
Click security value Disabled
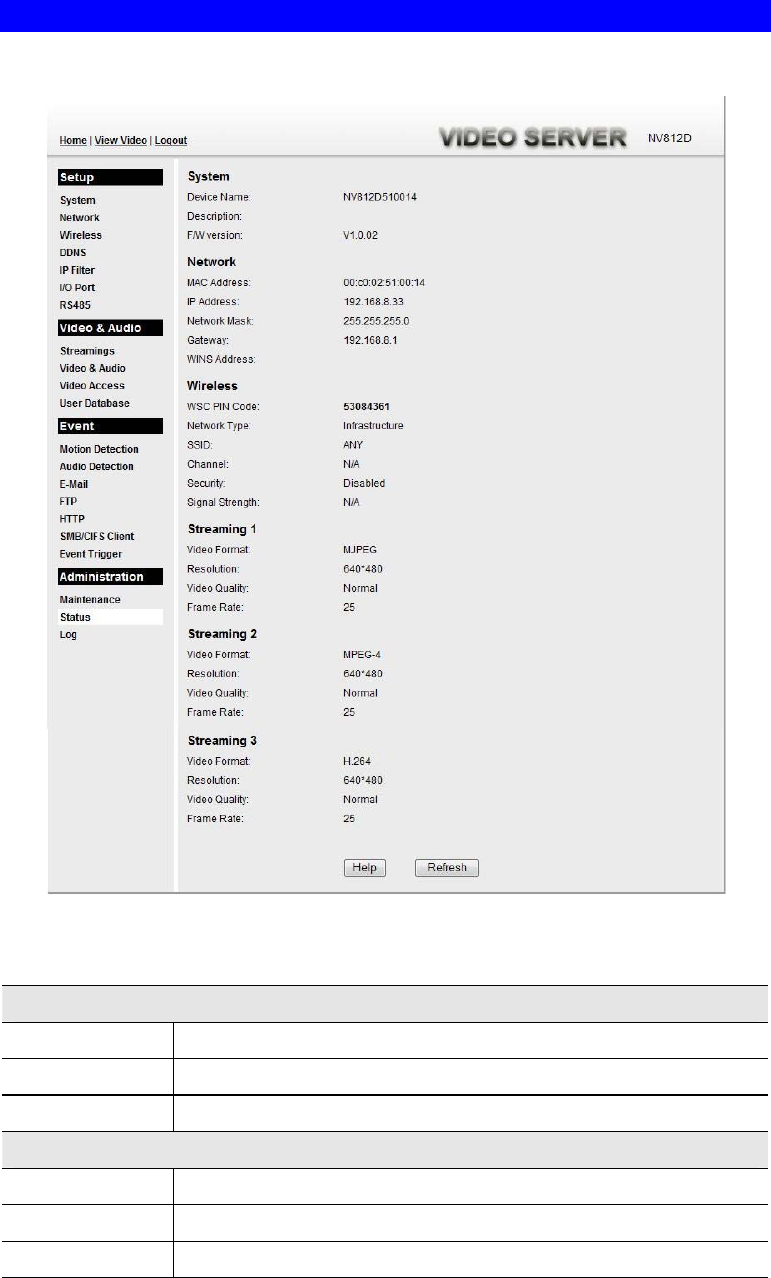tap(363, 484)
